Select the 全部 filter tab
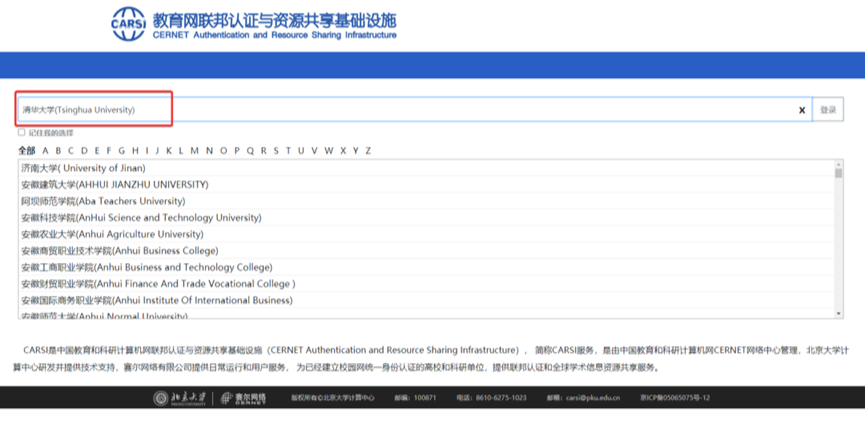 click(x=26, y=151)
